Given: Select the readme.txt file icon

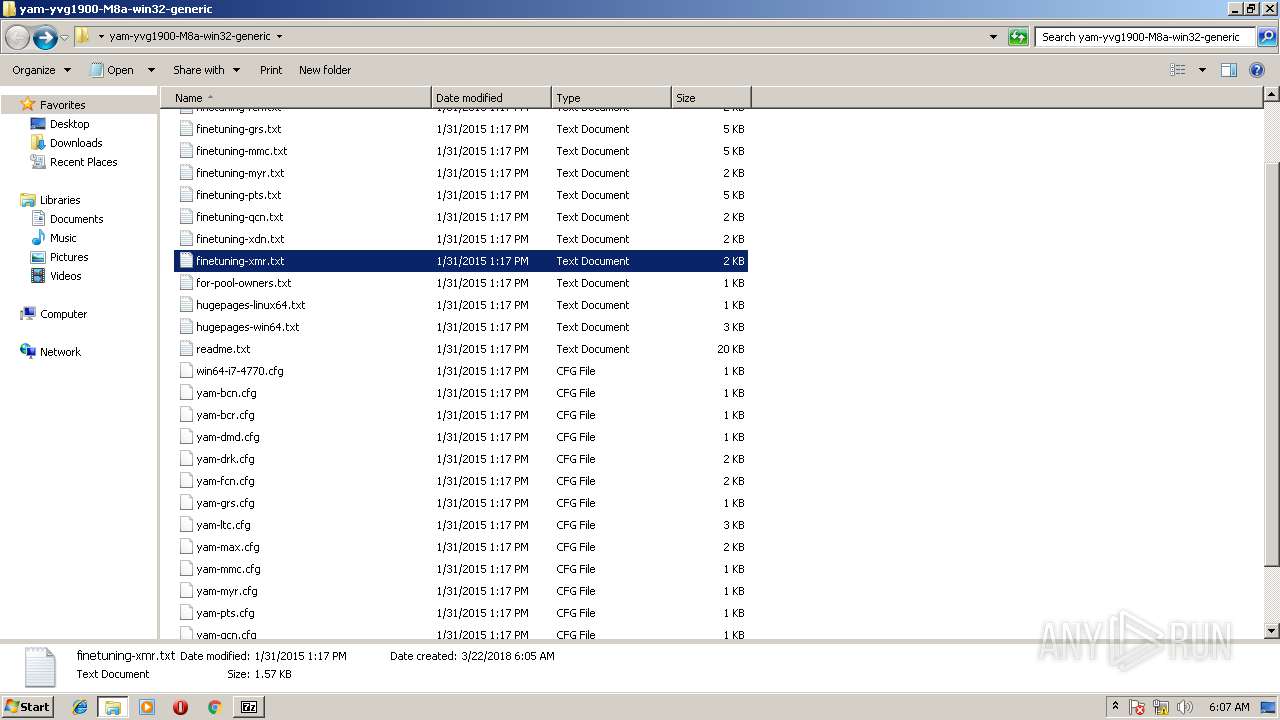Looking at the screenshot, I should coord(186,349).
